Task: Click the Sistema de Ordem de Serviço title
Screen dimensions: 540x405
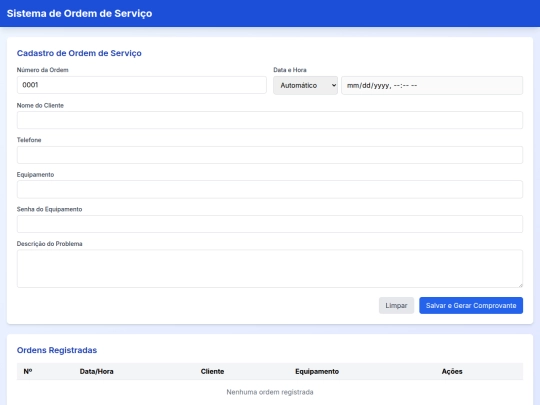Action: 80,13
